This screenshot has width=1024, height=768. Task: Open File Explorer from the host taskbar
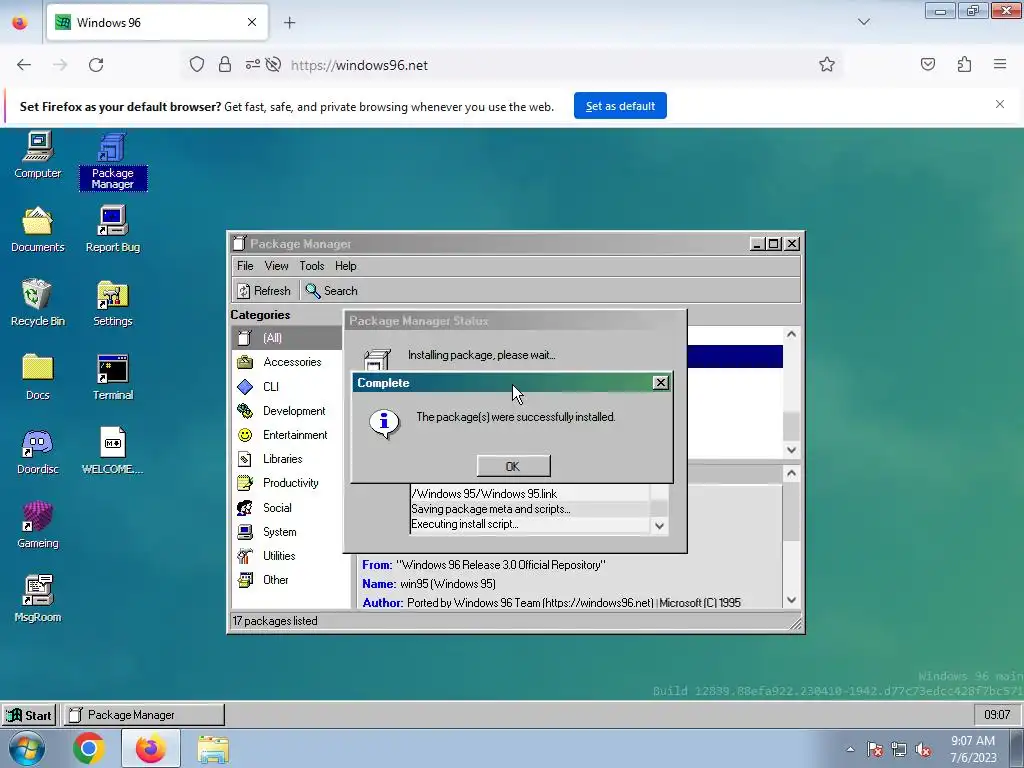[213, 749]
